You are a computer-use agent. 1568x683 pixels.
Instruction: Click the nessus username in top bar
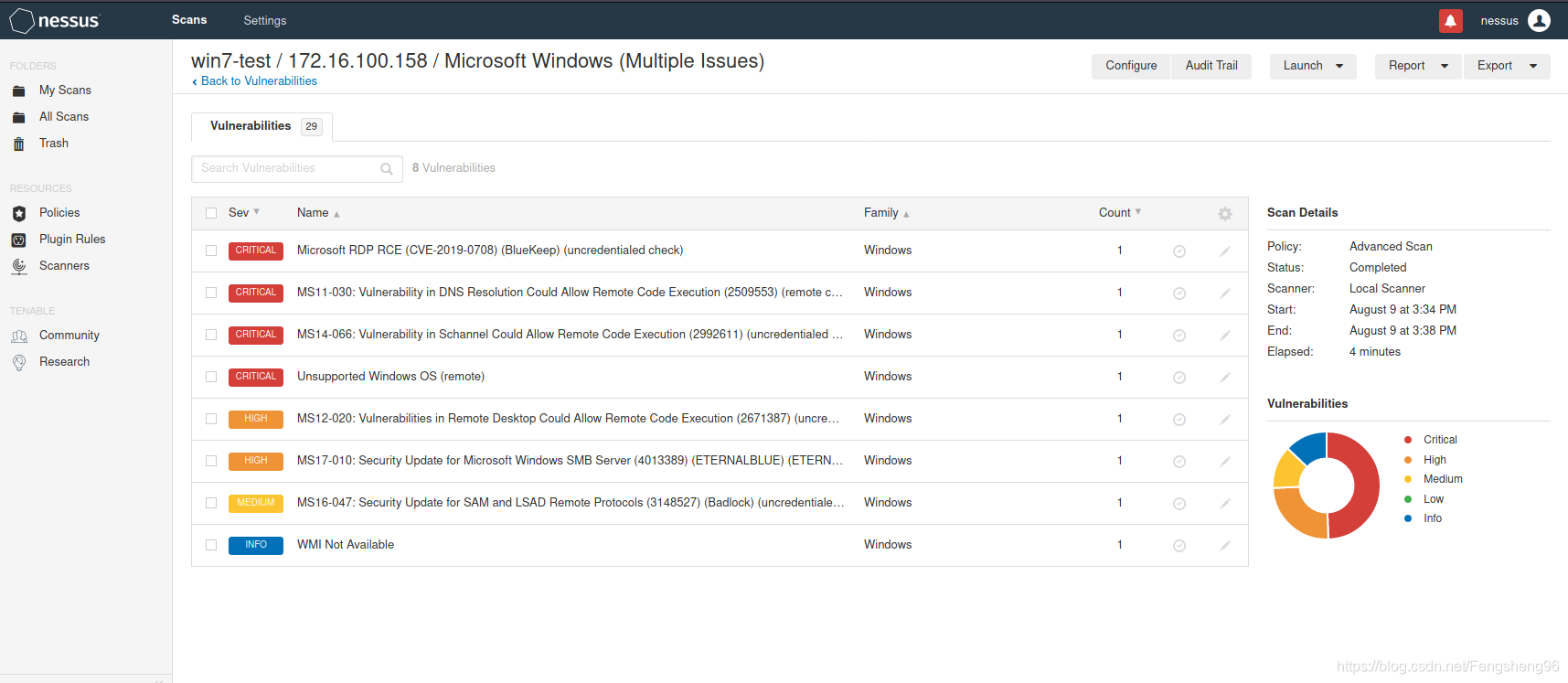pos(1499,20)
